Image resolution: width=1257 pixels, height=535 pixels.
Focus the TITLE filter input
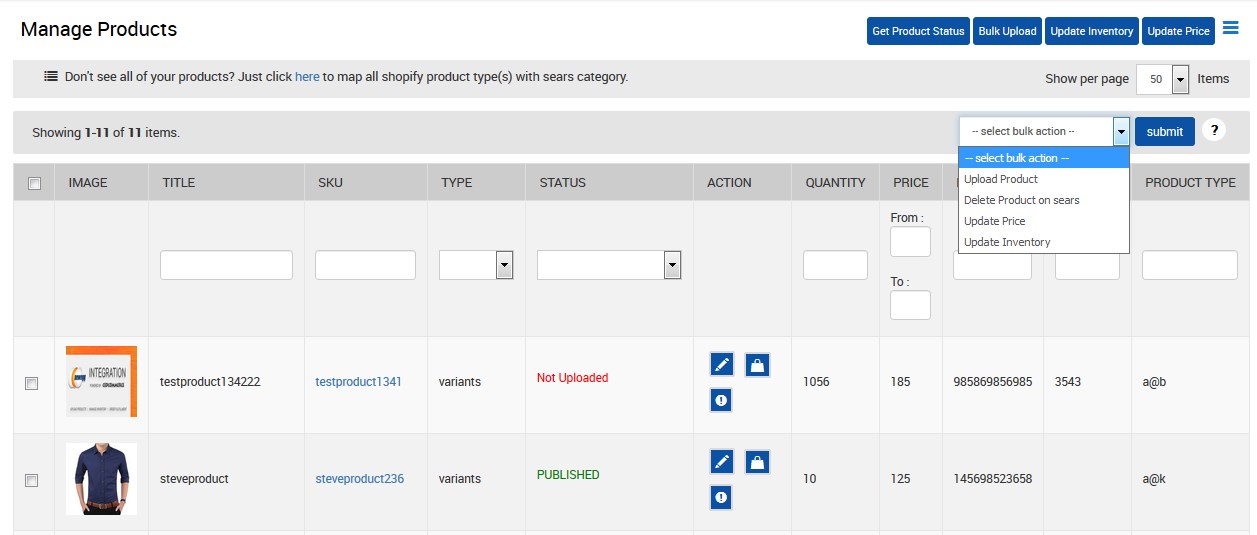coord(226,265)
